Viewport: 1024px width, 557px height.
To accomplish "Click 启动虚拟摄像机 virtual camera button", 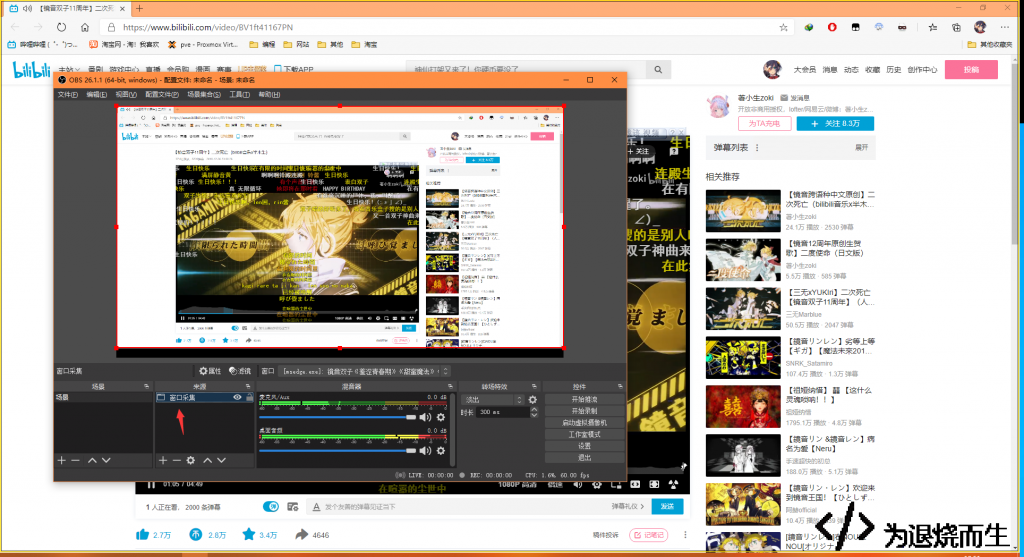I will pos(584,422).
